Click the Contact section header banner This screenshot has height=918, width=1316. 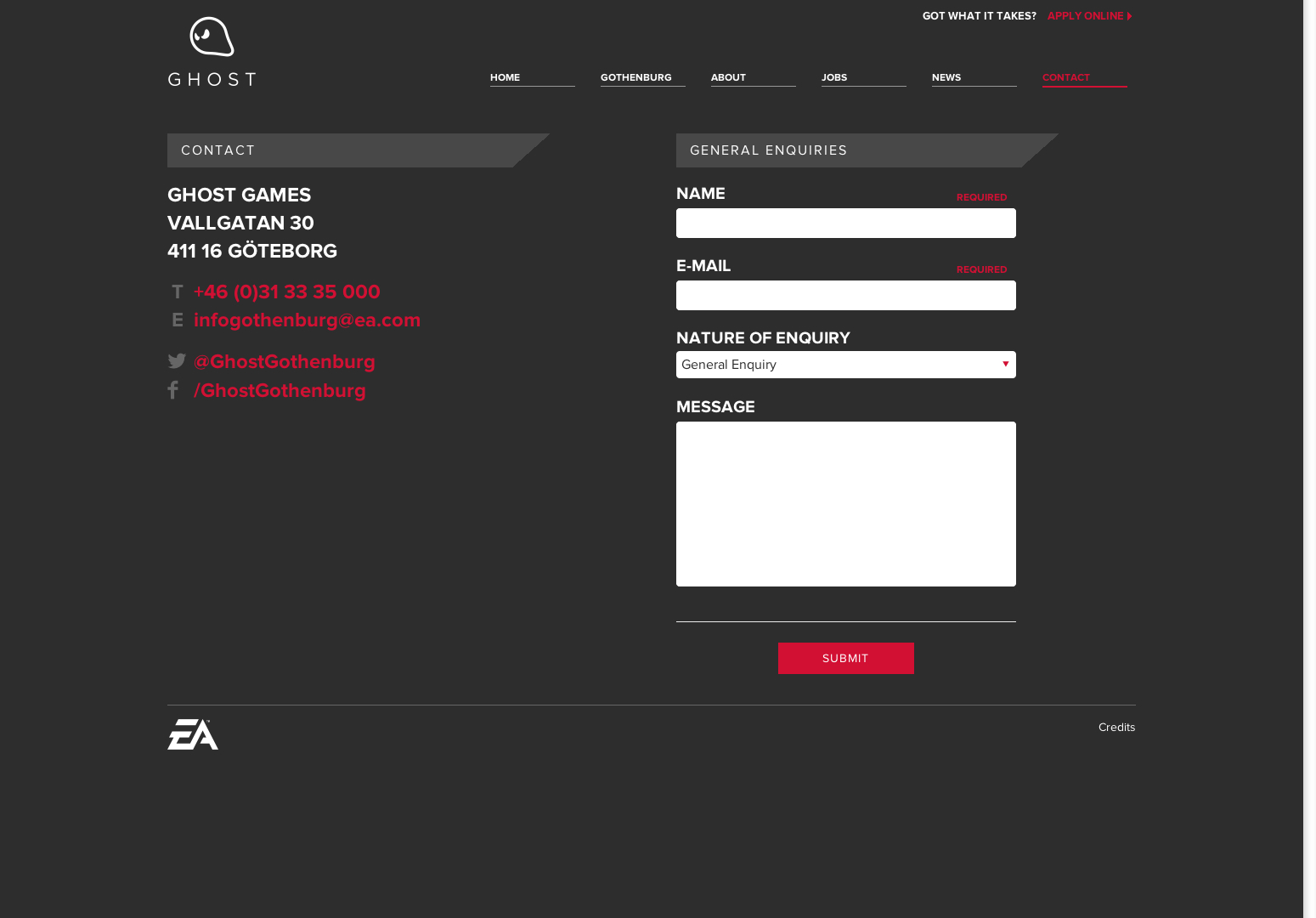click(x=358, y=150)
